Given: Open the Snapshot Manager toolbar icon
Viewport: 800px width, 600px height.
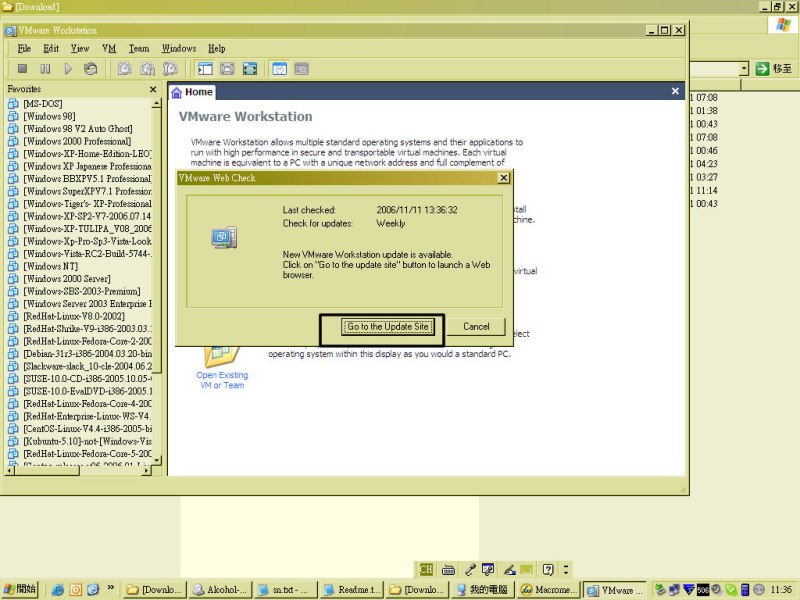Looking at the screenshot, I should [170, 68].
